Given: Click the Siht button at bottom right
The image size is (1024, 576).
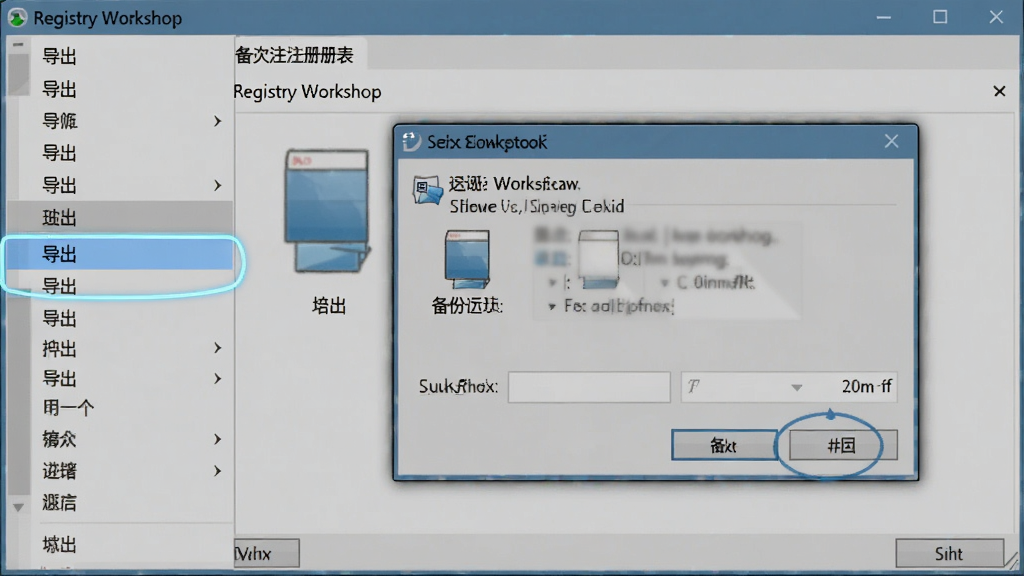Looking at the screenshot, I should 949,554.
